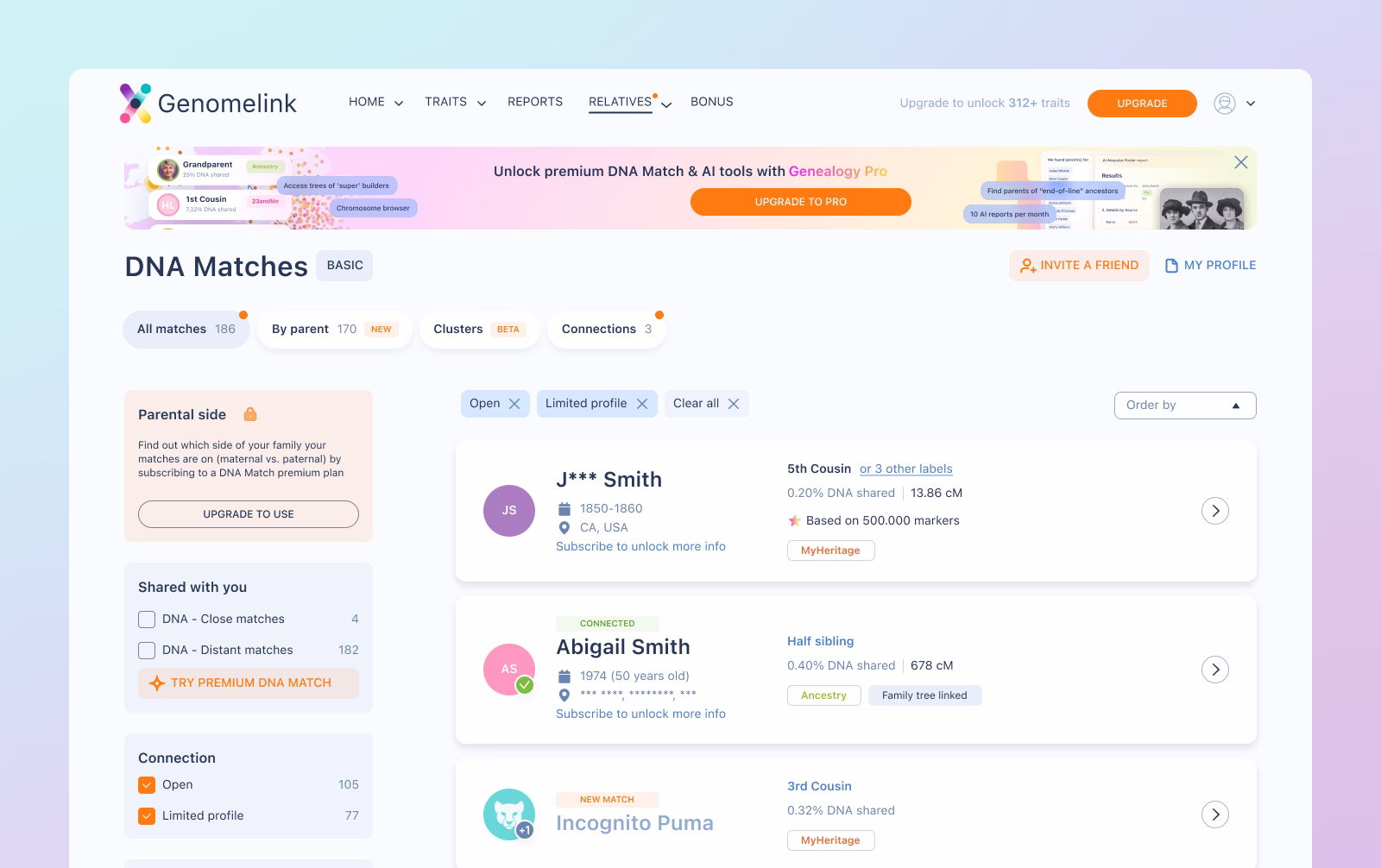Check DNA - Close matches checkbox

tap(147, 620)
